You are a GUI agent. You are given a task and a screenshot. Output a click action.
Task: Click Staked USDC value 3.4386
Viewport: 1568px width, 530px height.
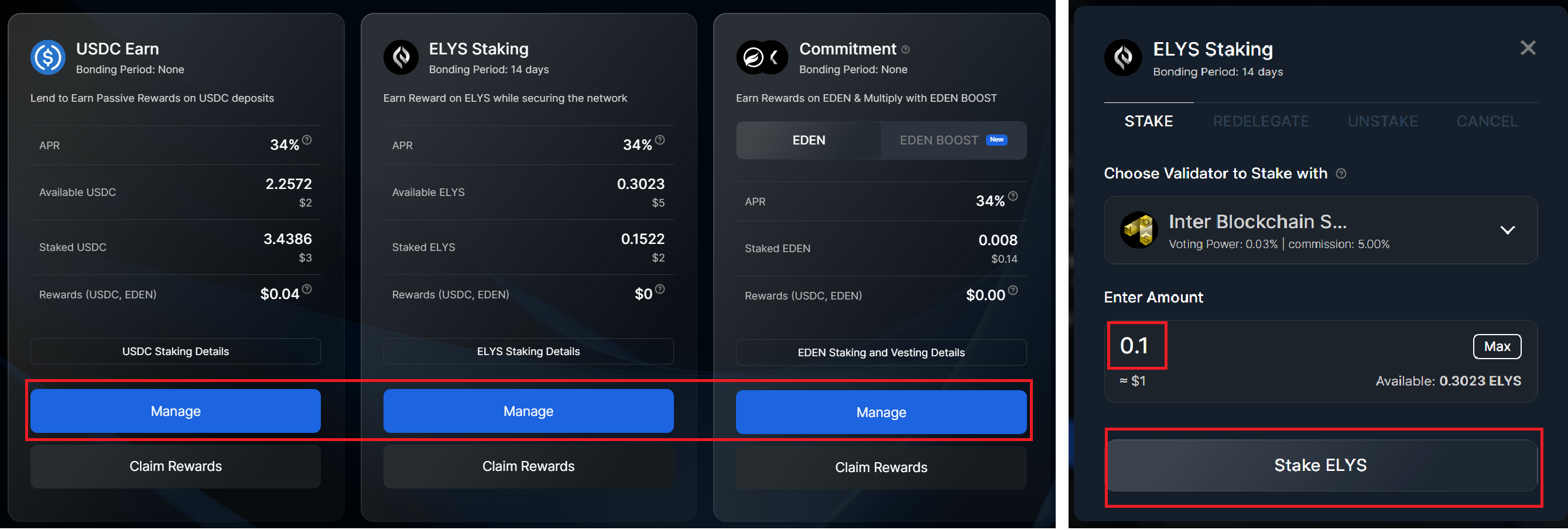point(287,240)
